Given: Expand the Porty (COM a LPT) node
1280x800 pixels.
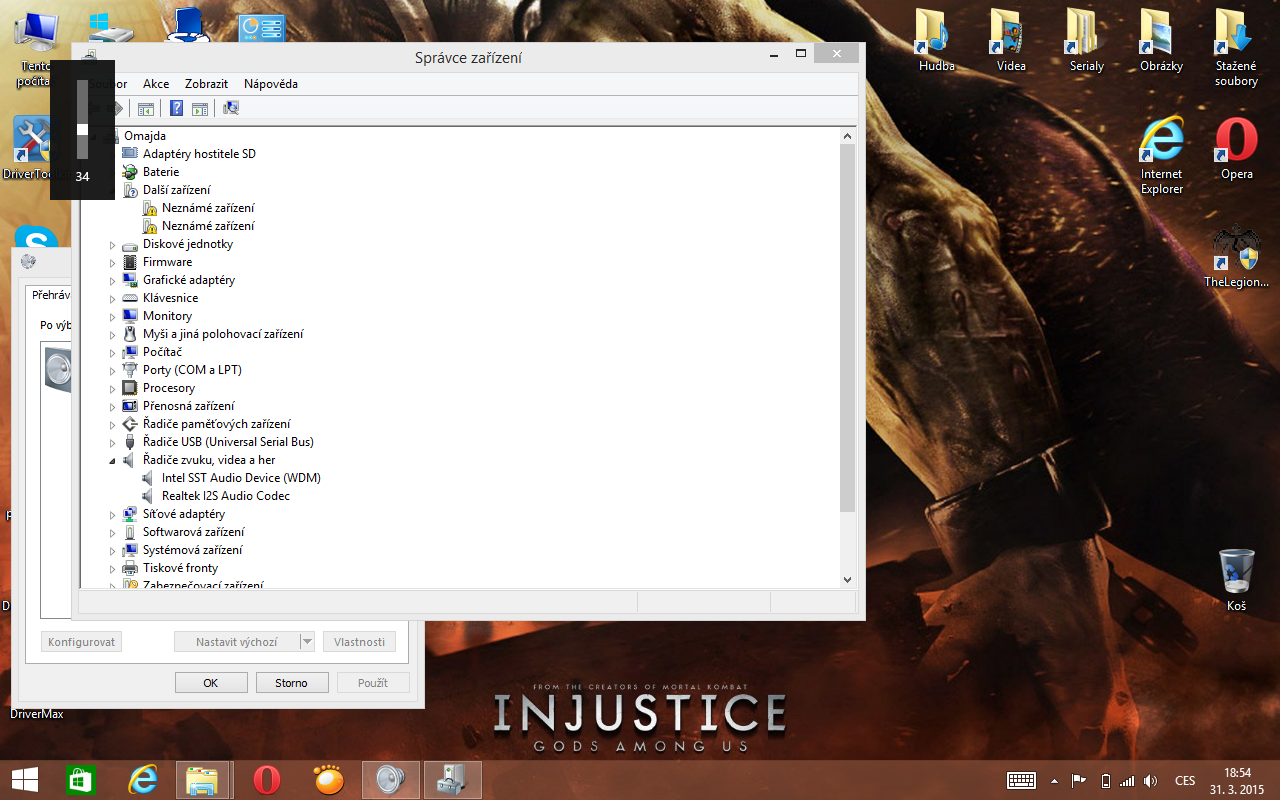Looking at the screenshot, I should coord(113,371).
